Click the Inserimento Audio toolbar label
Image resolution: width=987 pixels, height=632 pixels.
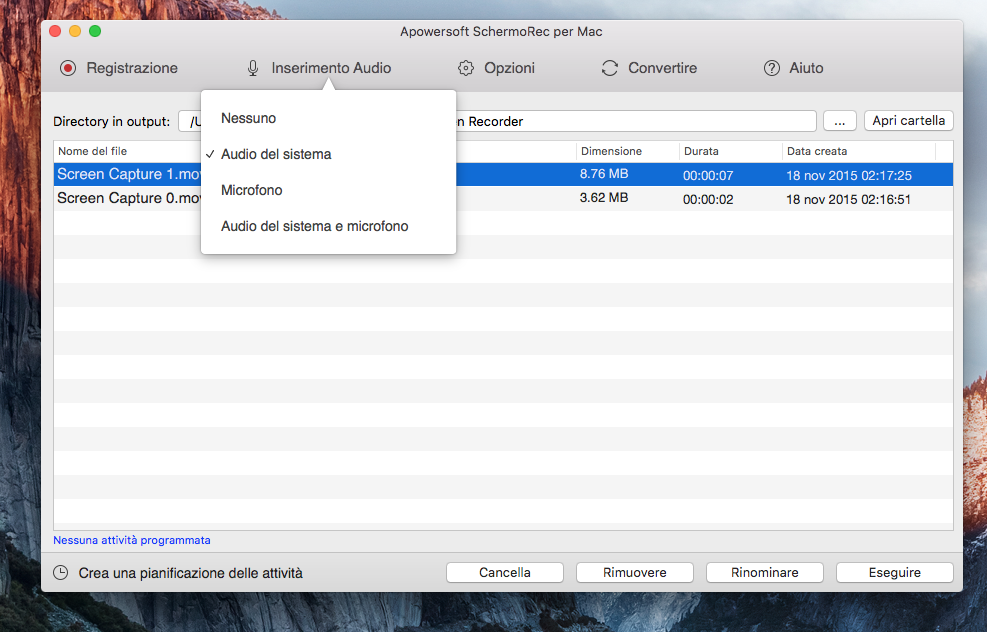(331, 68)
